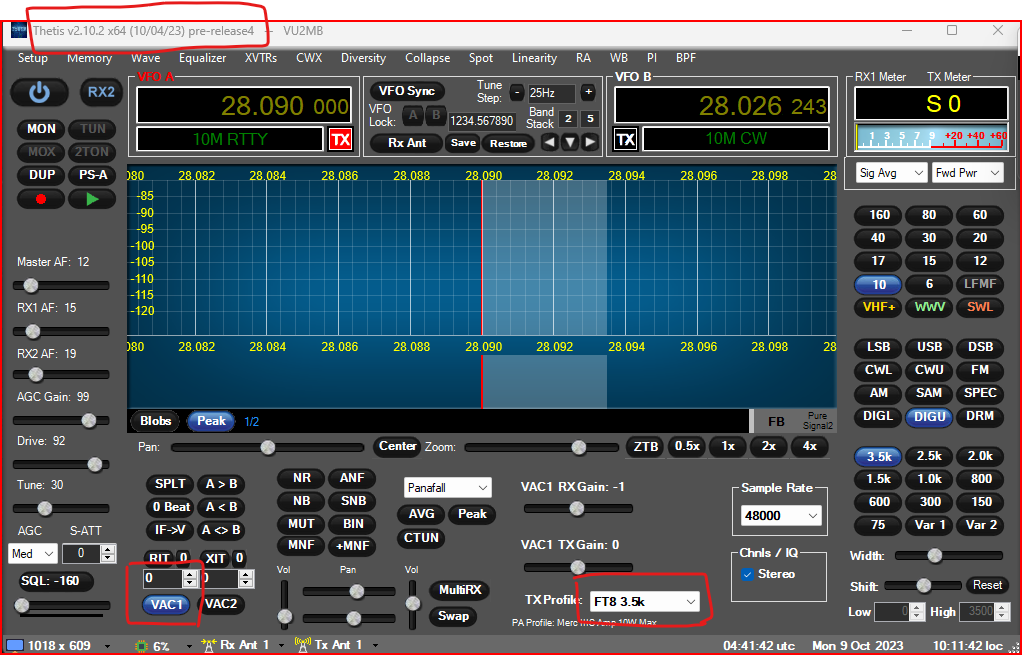Viewport: 1022px width, 655px height.
Task: Click the band stack down arrow
Action: [570, 143]
